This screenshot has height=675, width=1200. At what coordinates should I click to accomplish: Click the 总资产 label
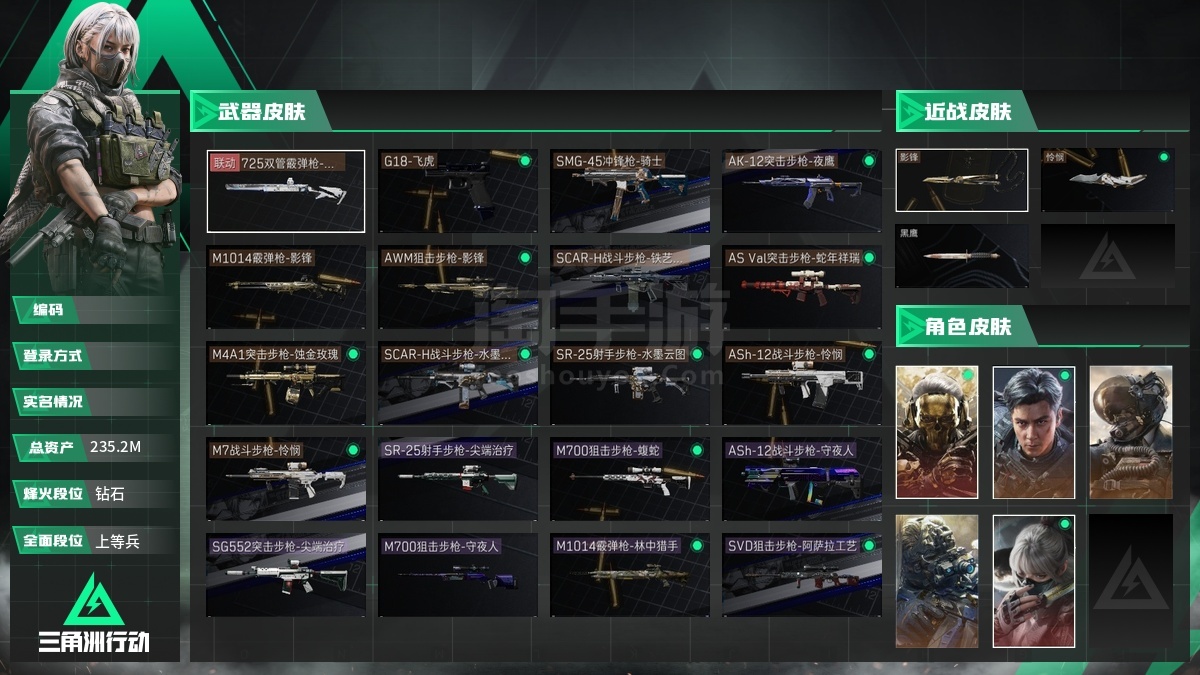coord(51,447)
